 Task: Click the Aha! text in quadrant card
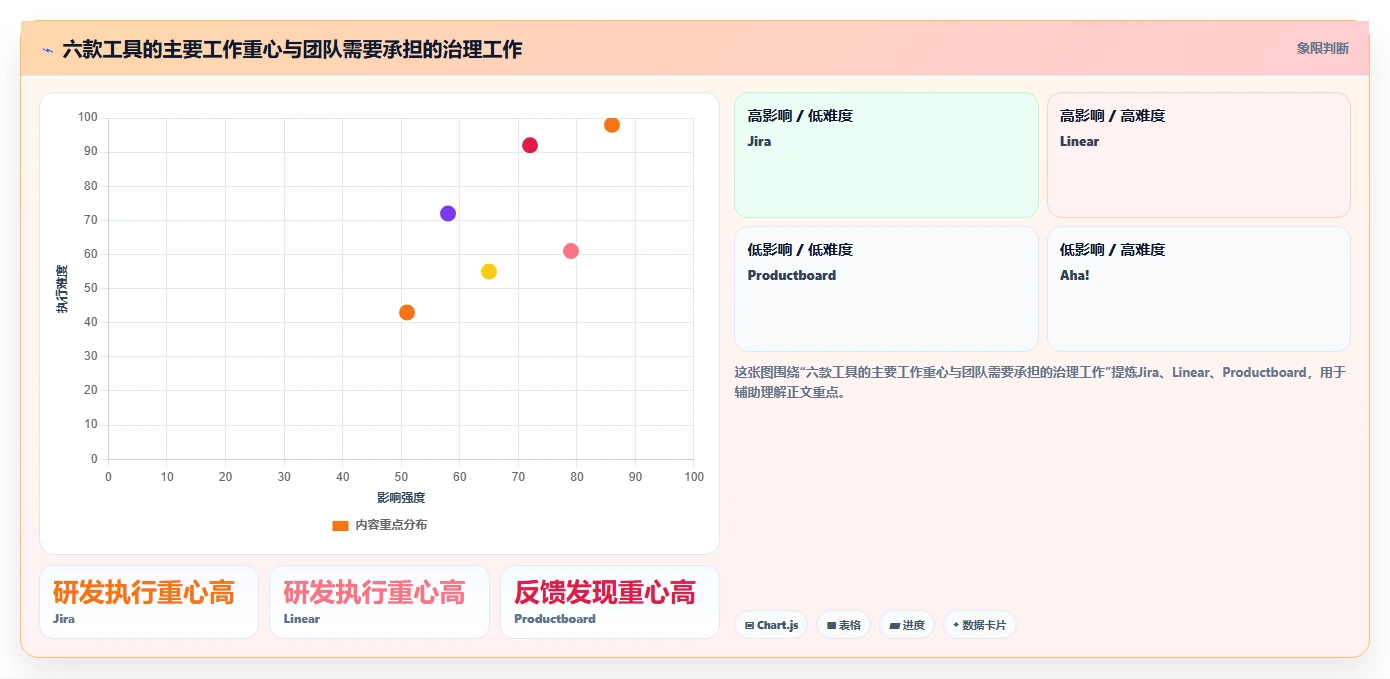pos(1075,275)
